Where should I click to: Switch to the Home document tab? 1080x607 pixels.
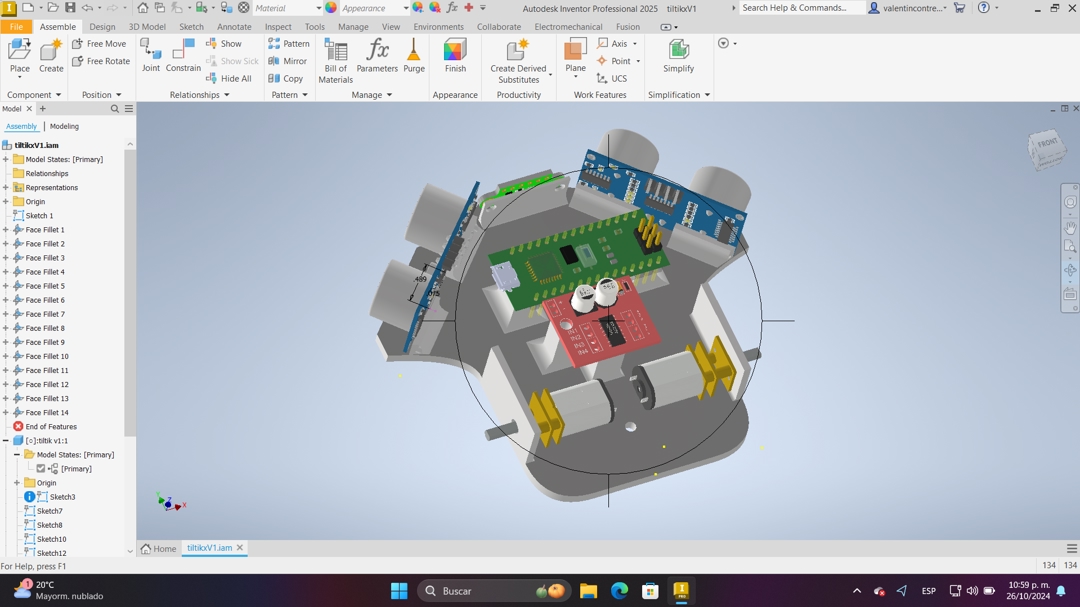point(158,549)
